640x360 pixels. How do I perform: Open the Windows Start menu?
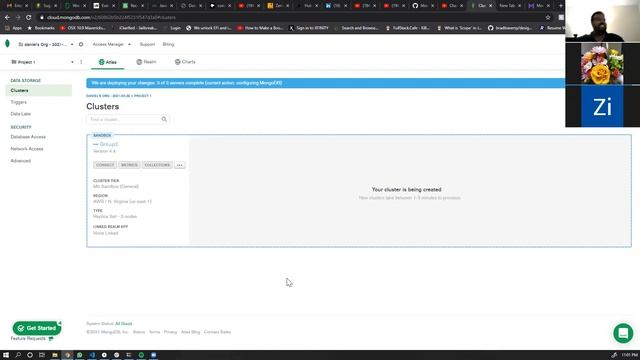tap(6, 355)
